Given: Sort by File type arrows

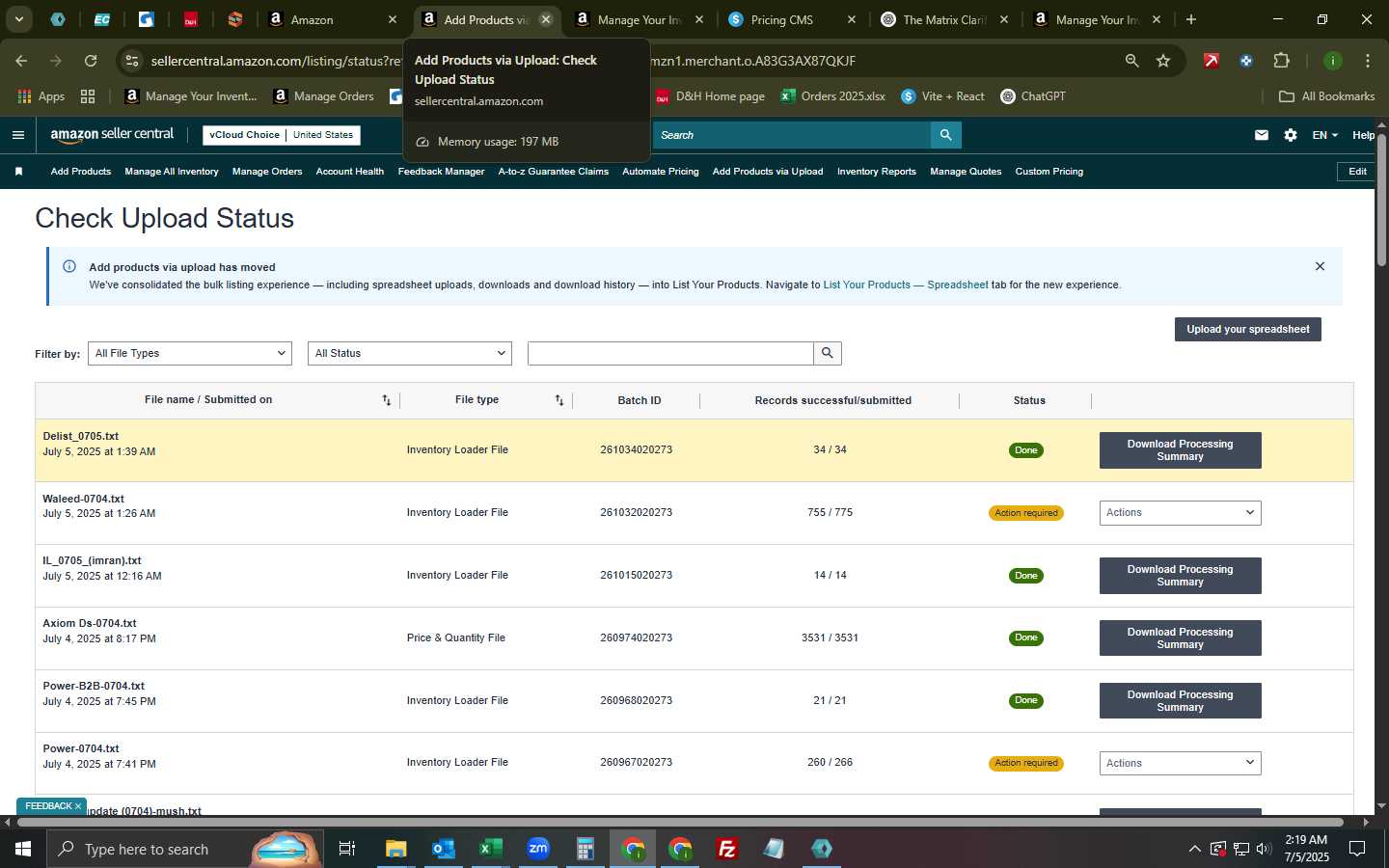Looking at the screenshot, I should point(559,400).
